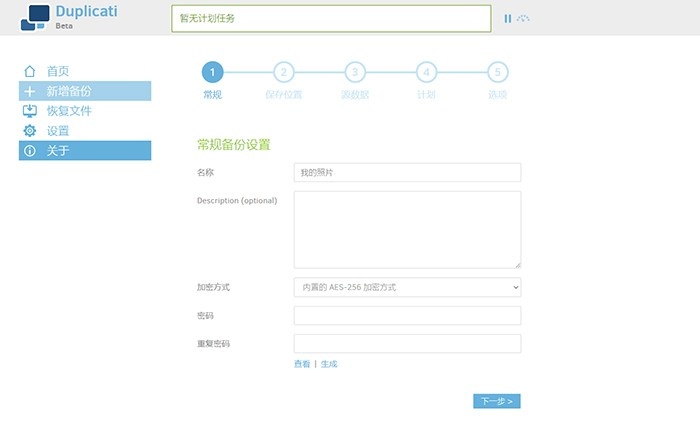Open the 设置 menu item
This screenshot has width=700, height=432.
[85, 131]
